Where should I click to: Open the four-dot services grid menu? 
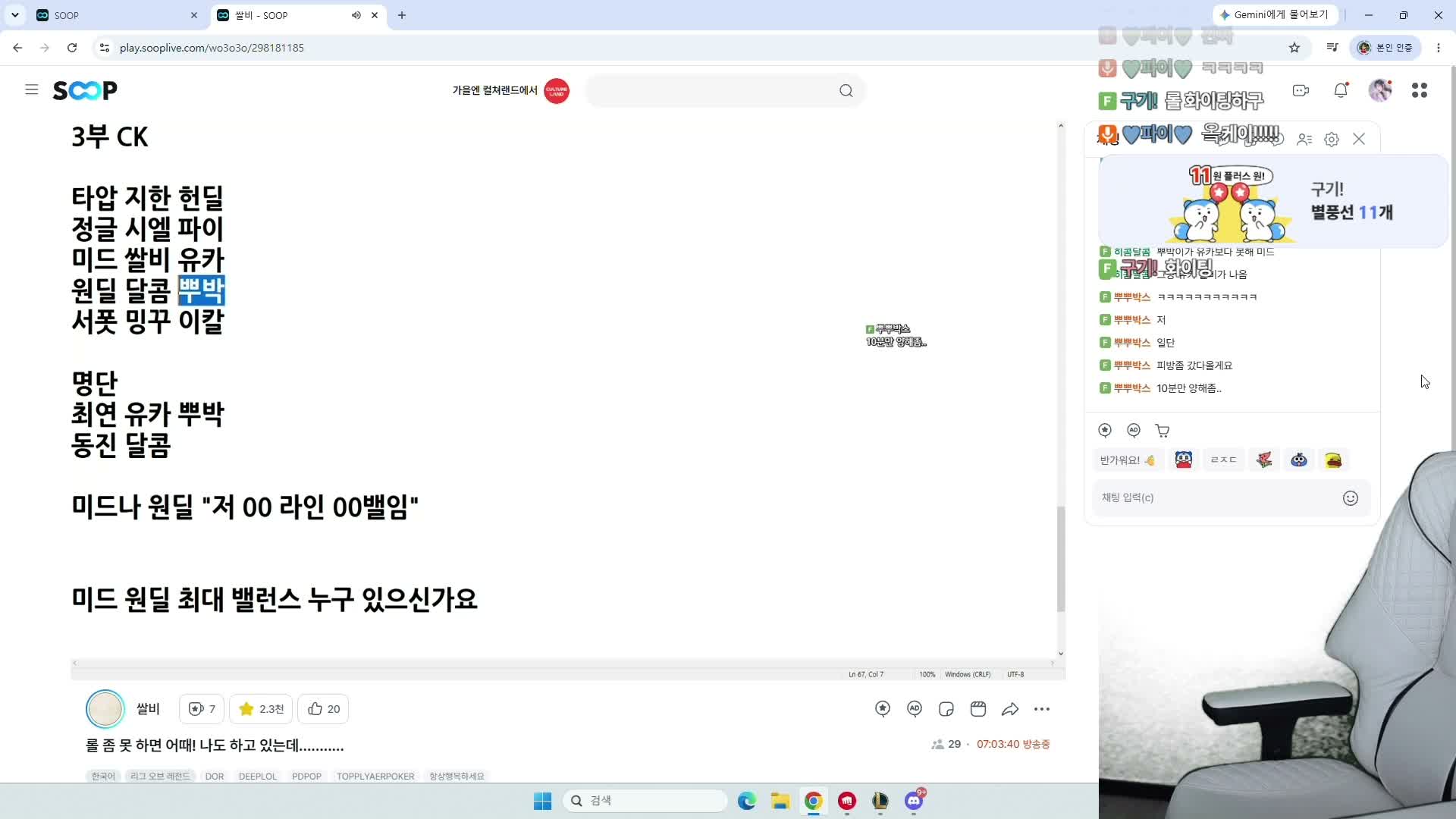click(1420, 90)
